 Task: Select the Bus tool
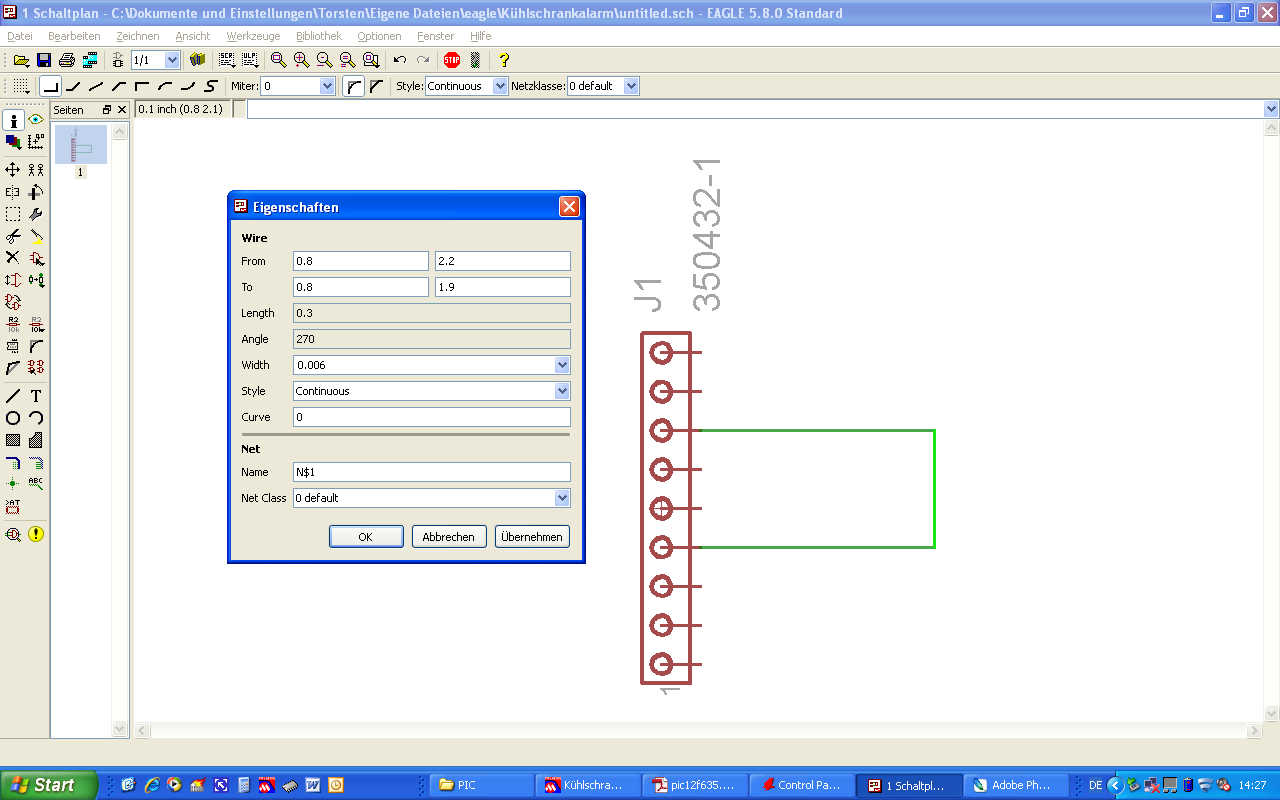point(13,462)
